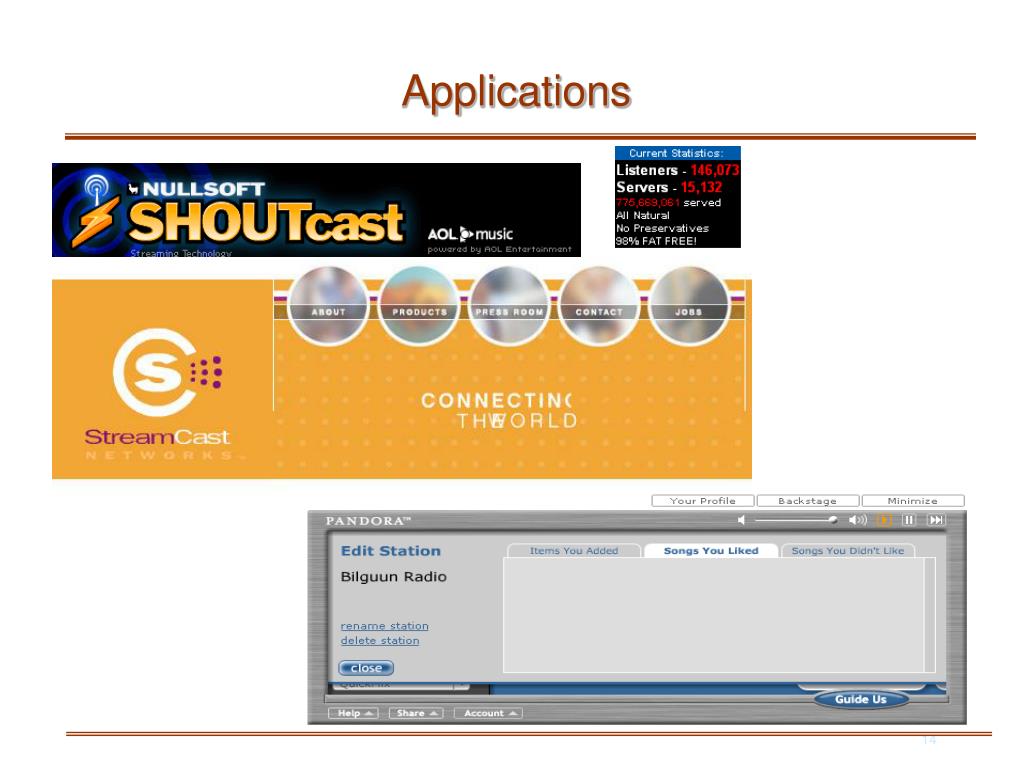This screenshot has width=1024, height=768.
Task: Open the About circle on StreamCast
Action: [x=328, y=306]
